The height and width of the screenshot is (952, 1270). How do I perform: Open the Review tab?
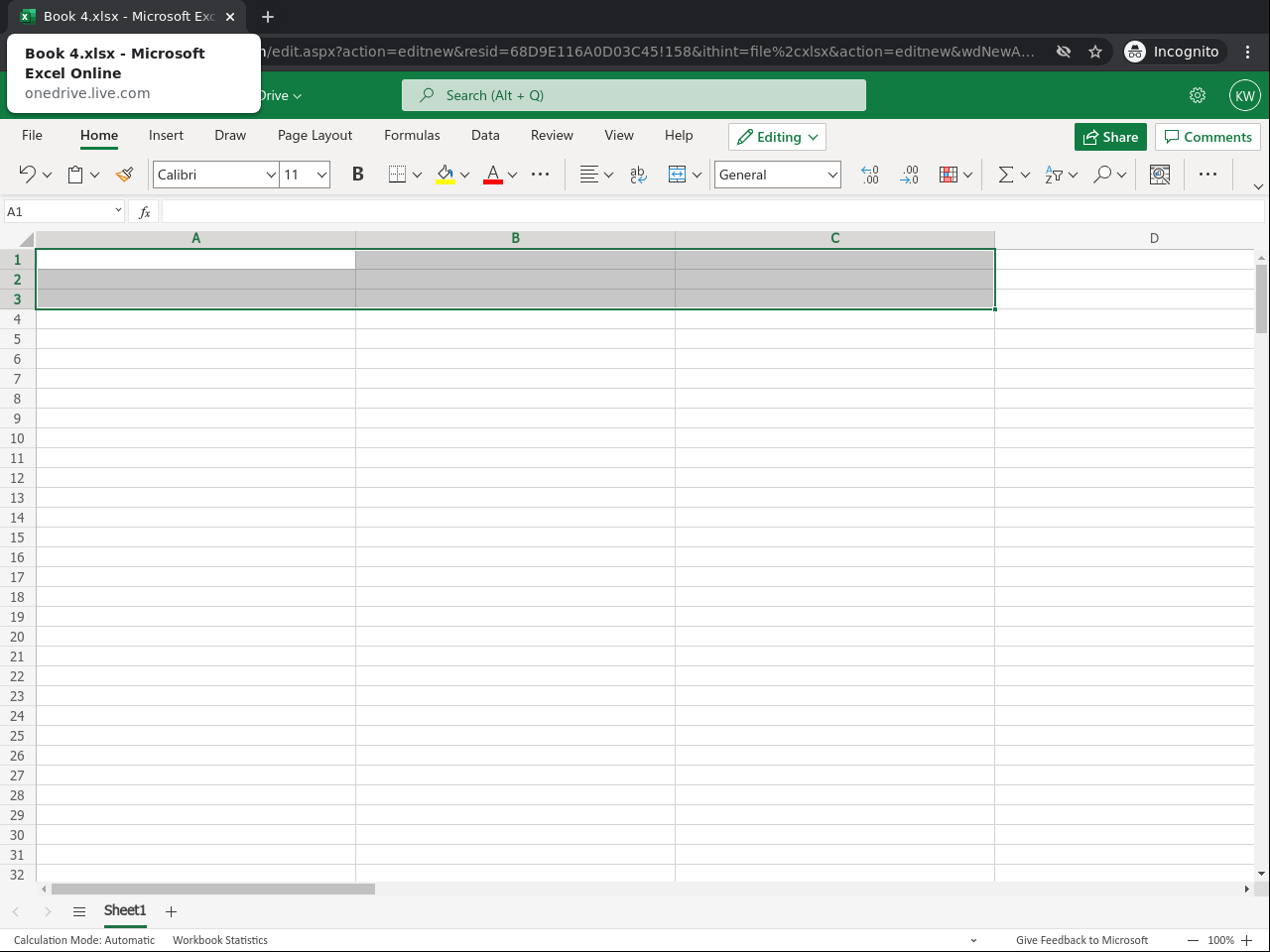pos(552,136)
